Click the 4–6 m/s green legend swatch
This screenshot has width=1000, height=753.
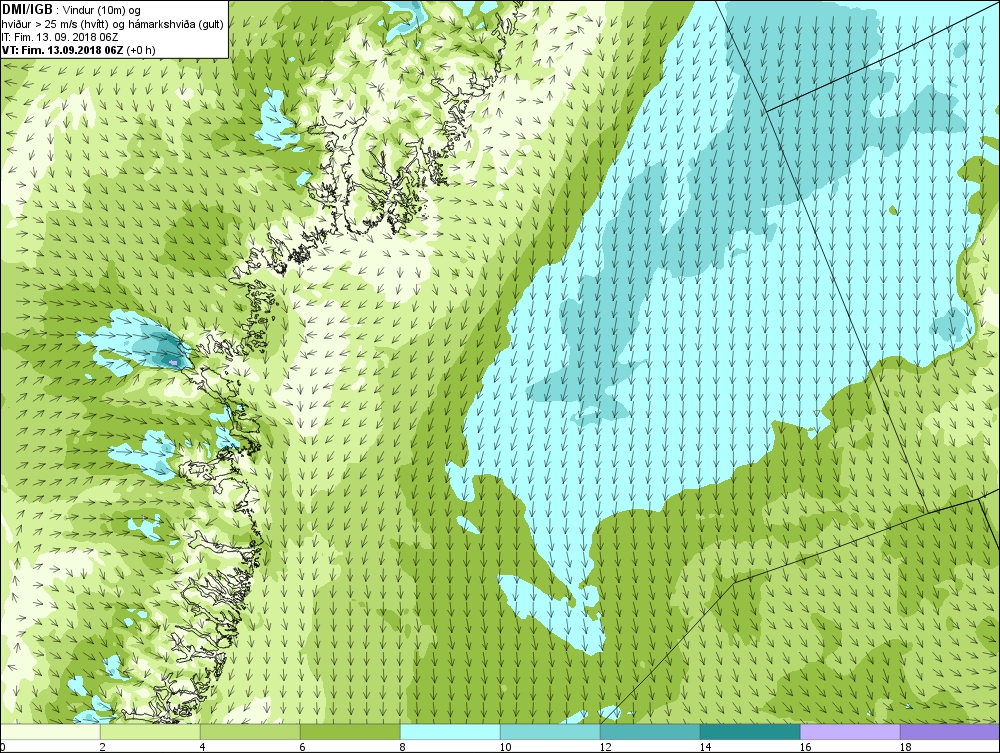click(x=250, y=732)
